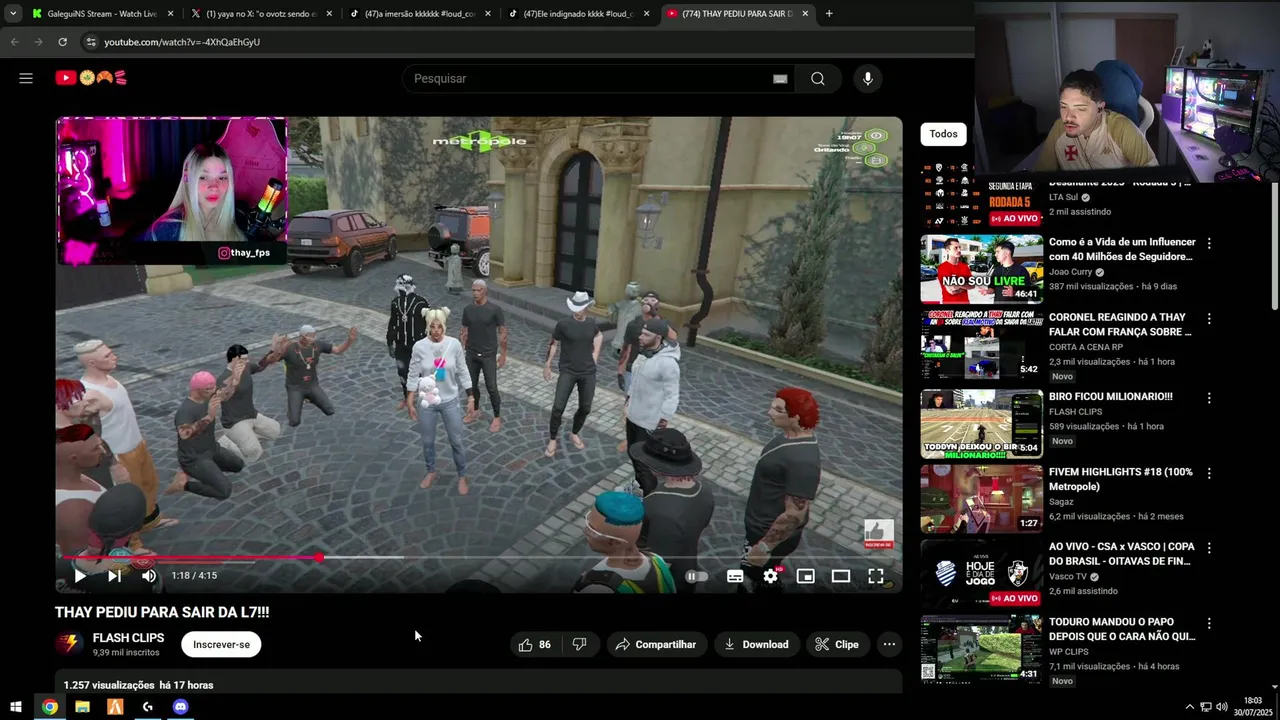Enable miniplayer mode
Viewport: 1280px width, 720px height.
point(805,576)
